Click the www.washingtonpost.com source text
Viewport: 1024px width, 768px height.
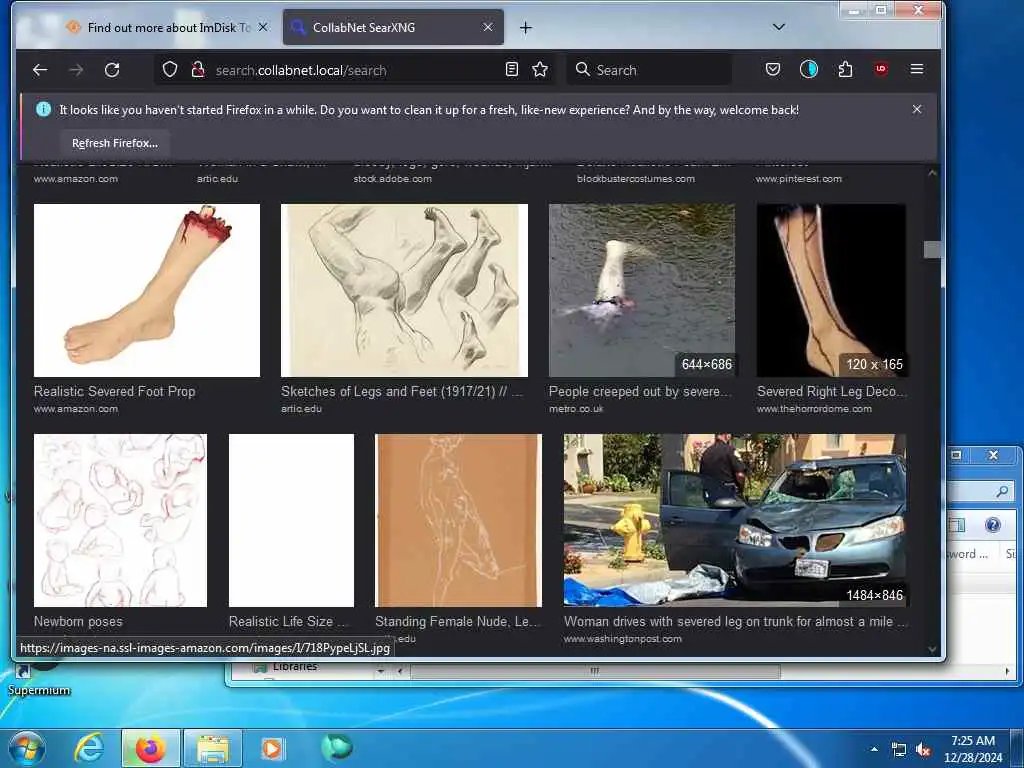point(623,639)
